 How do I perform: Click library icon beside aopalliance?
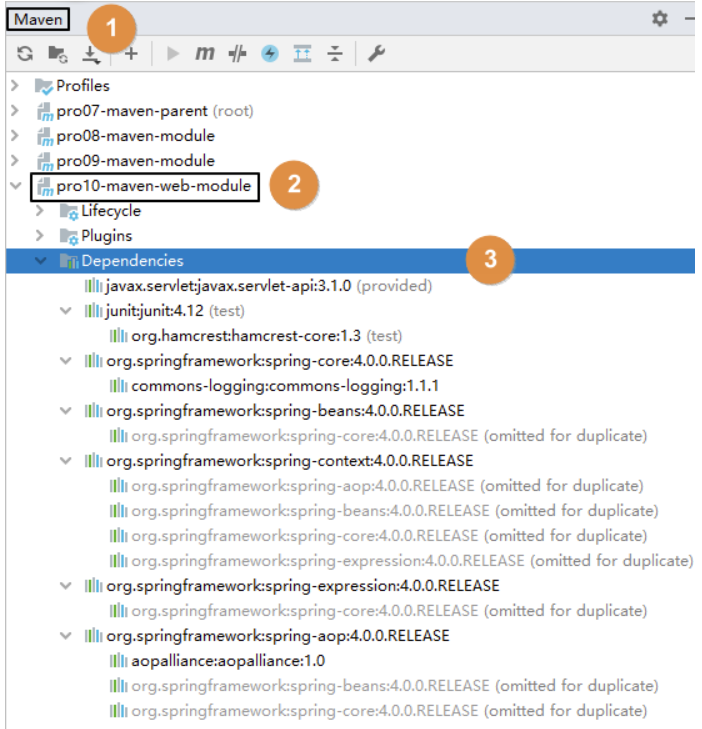point(119,661)
